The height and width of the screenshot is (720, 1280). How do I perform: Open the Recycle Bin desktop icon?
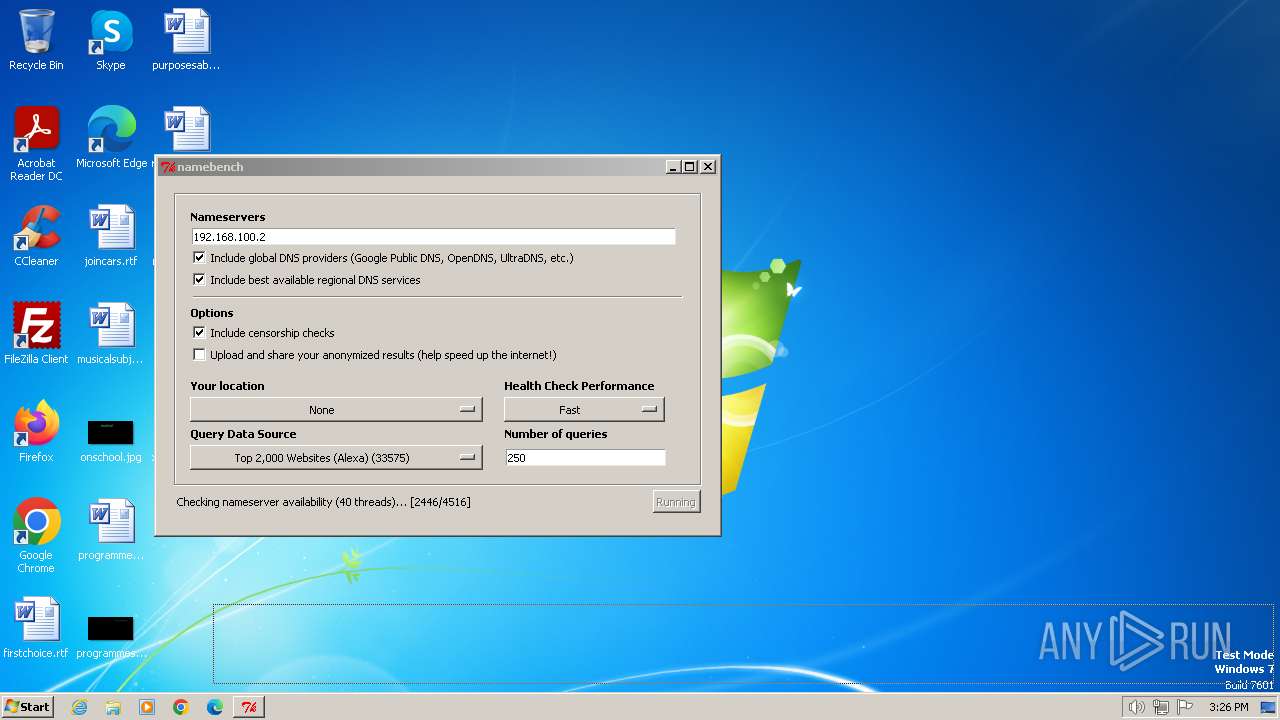pos(36,40)
